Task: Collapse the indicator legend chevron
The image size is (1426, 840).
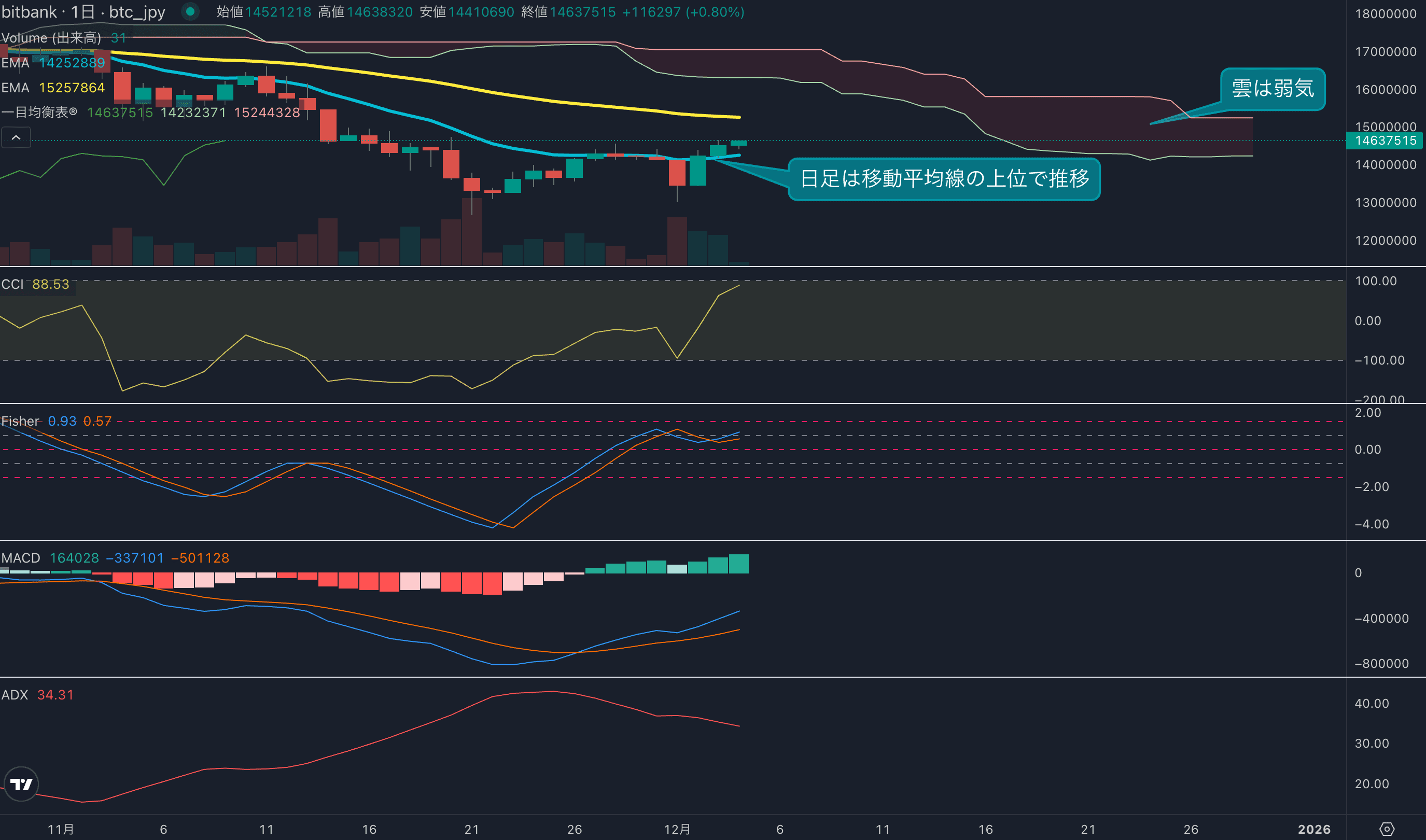Action: 16,137
